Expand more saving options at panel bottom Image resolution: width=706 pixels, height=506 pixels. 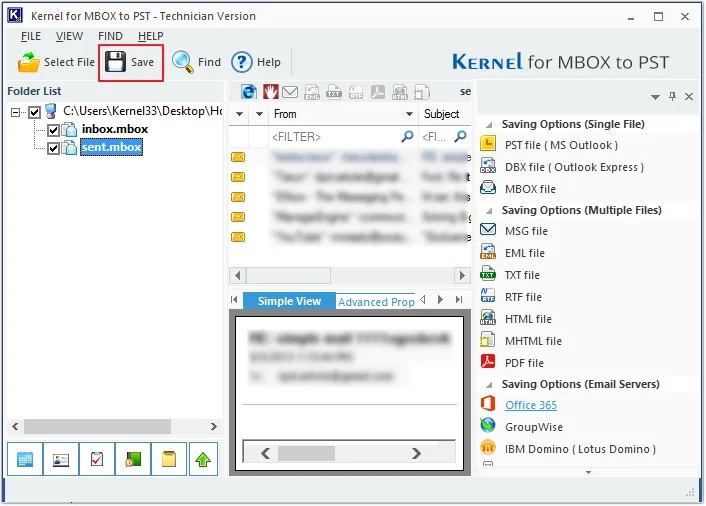click(588, 472)
